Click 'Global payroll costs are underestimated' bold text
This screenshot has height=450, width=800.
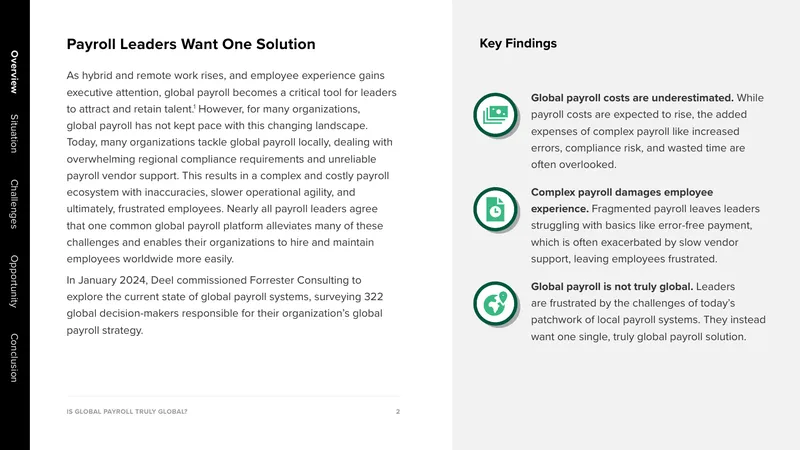pyautogui.click(x=632, y=97)
